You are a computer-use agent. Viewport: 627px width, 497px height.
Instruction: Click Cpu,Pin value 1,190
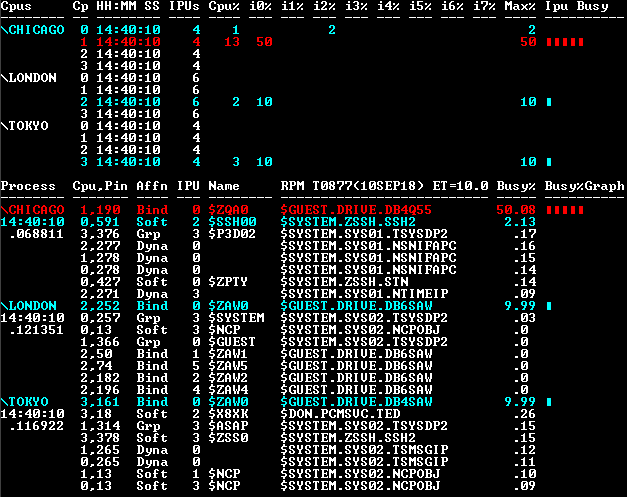coord(100,210)
